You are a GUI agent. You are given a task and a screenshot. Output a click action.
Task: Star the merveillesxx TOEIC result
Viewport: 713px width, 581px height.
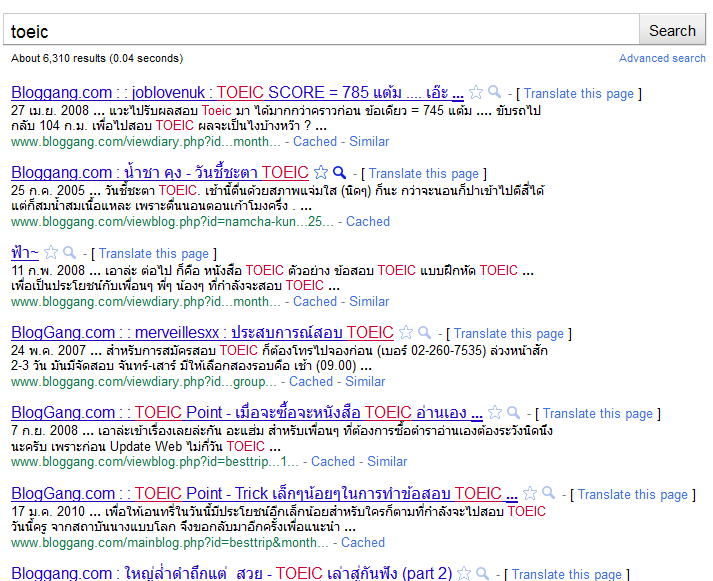tap(406, 332)
